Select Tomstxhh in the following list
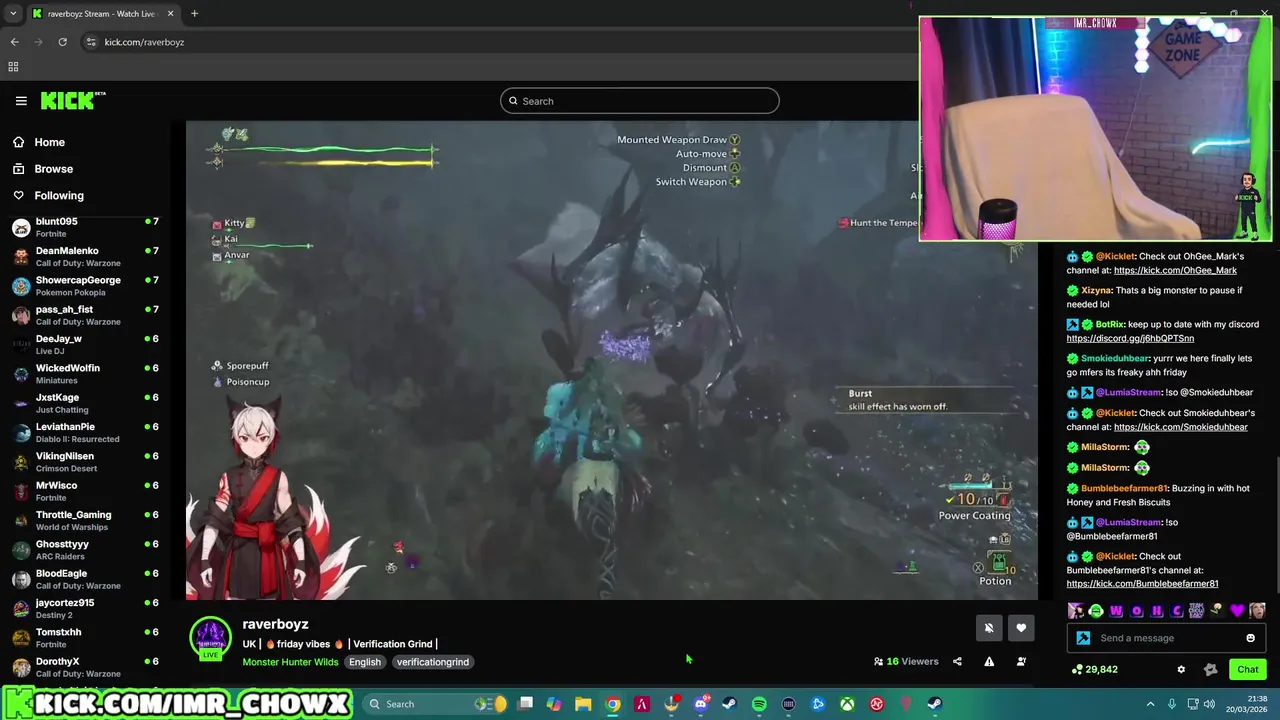The width and height of the screenshot is (1280, 720). pyautogui.click(x=85, y=637)
